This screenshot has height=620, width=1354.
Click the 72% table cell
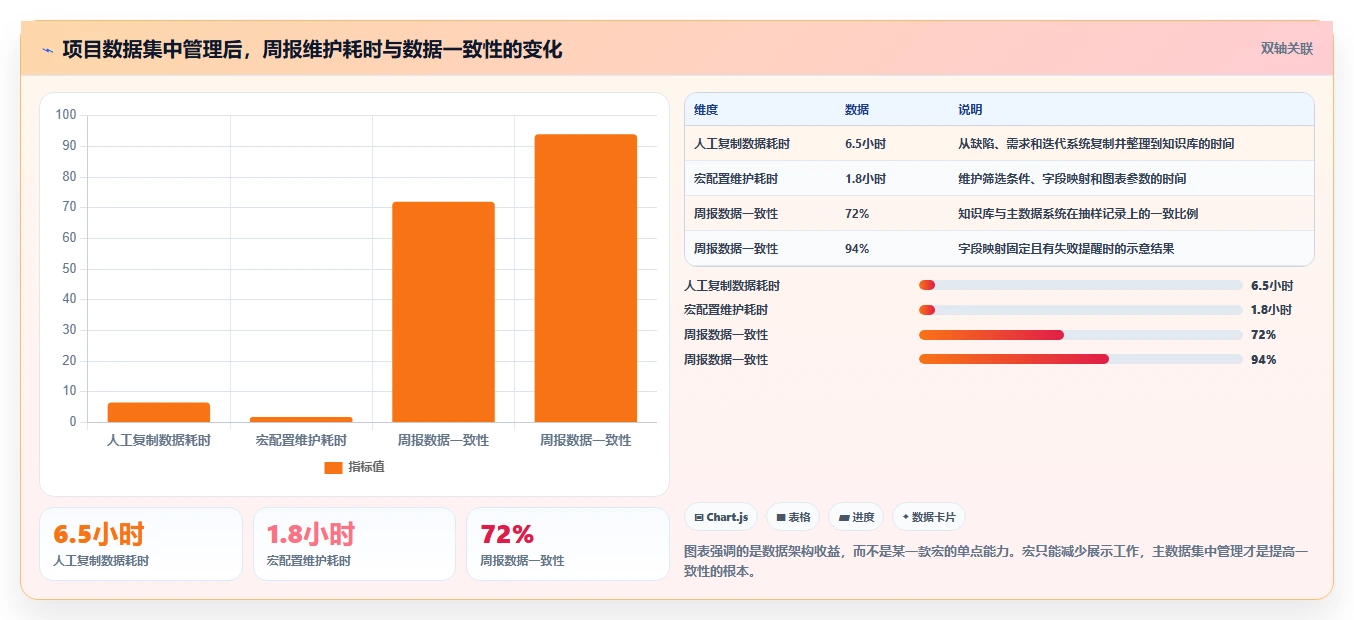(857, 214)
